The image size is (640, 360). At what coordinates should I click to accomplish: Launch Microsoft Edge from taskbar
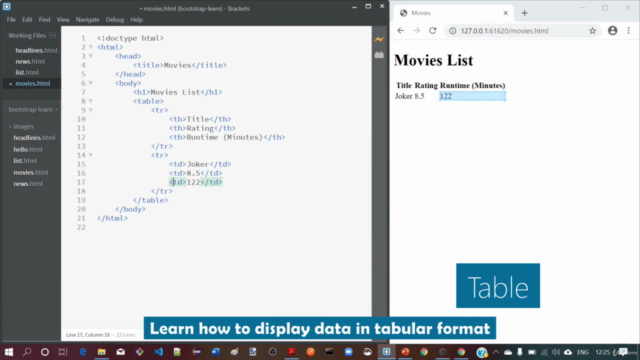(83, 352)
